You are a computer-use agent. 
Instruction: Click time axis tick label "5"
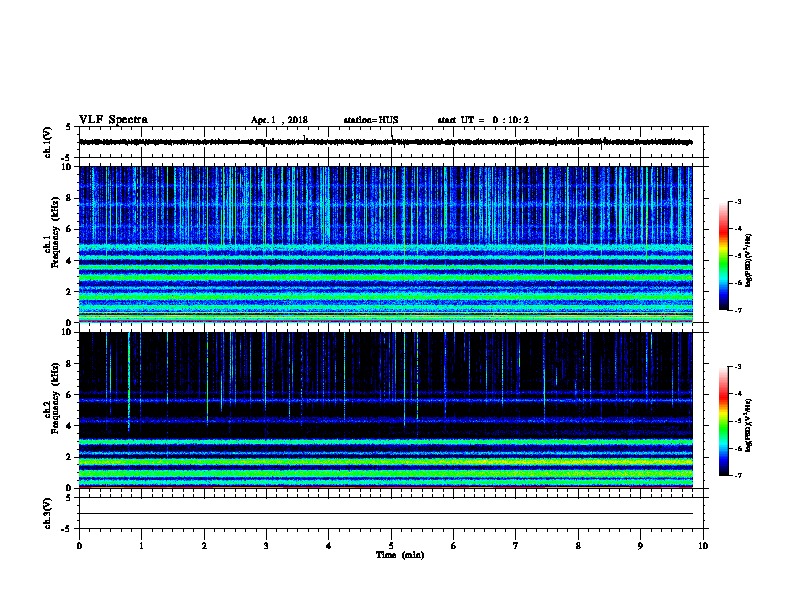click(391, 546)
